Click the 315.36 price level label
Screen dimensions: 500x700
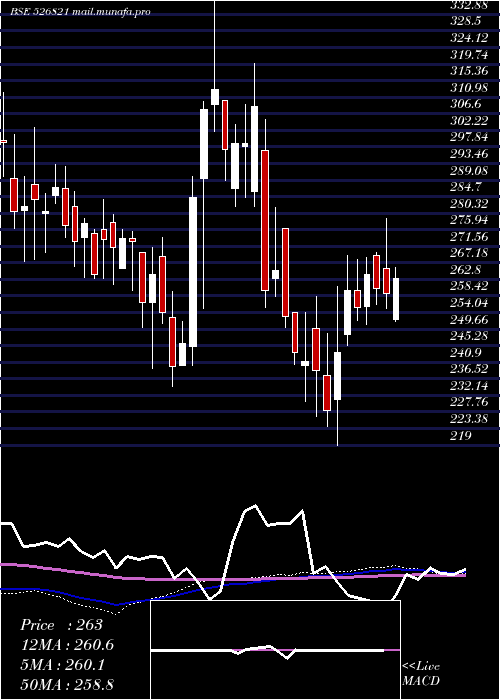[471, 71]
